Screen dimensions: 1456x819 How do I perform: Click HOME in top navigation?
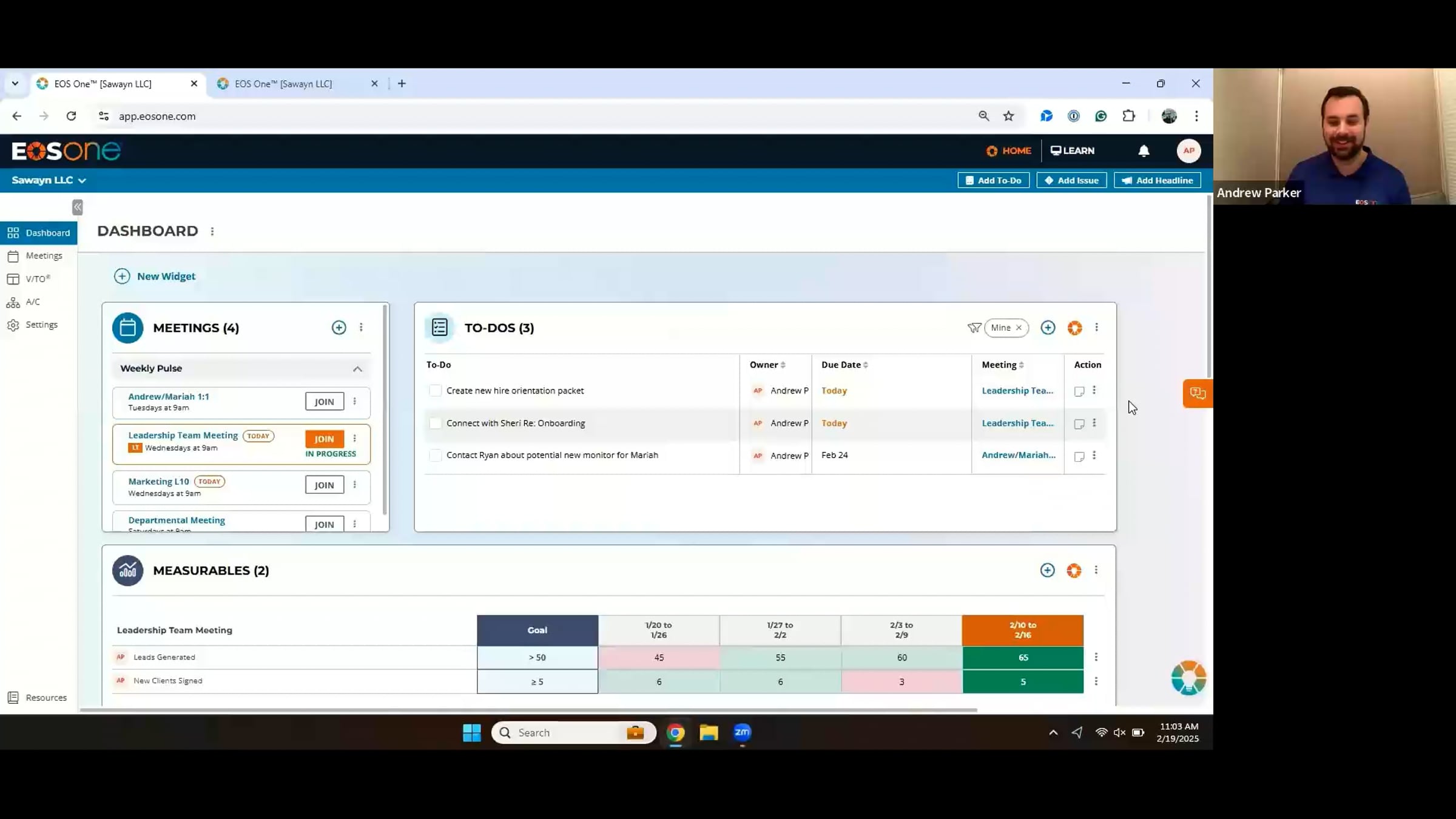1008,151
